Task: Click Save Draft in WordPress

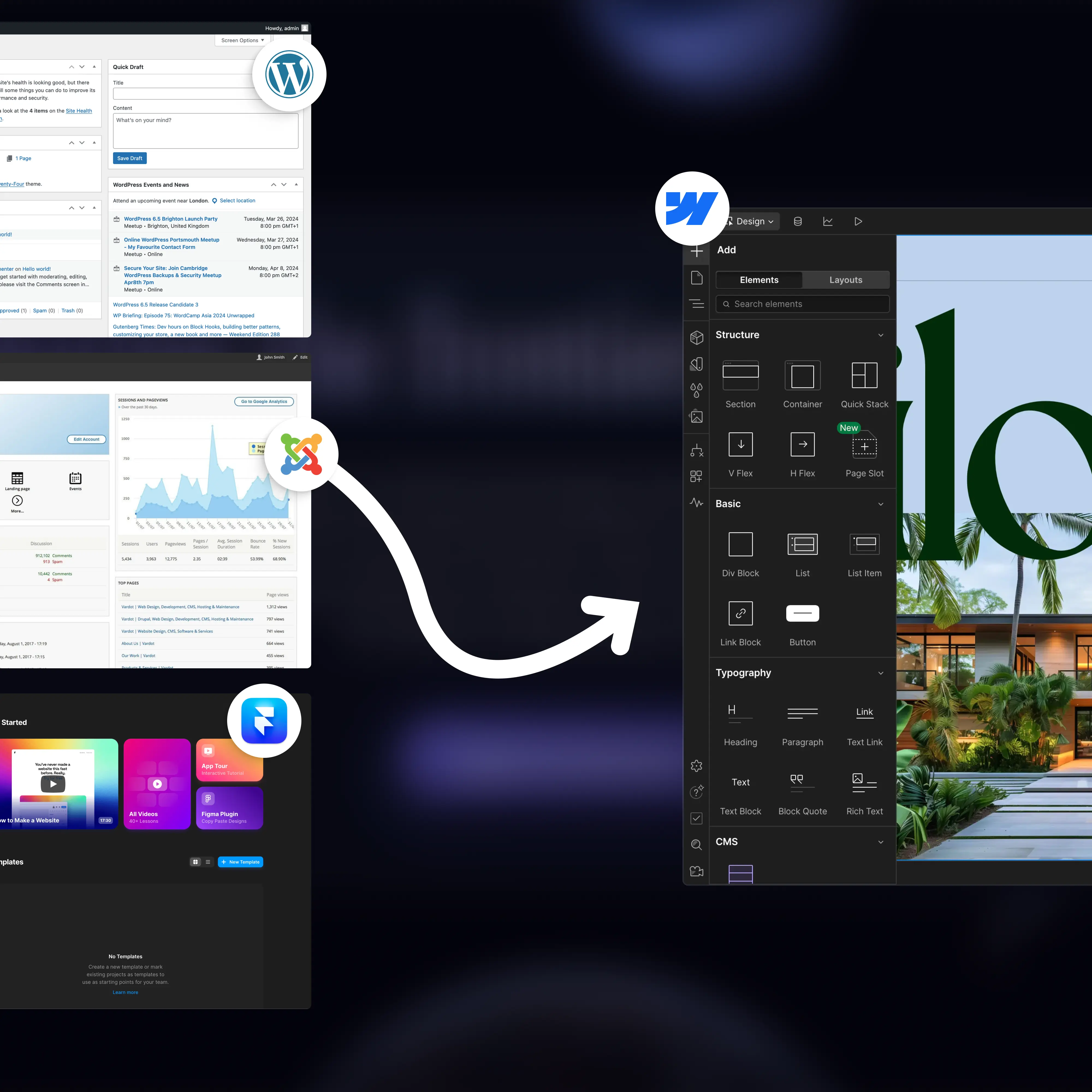Action: 130,158
